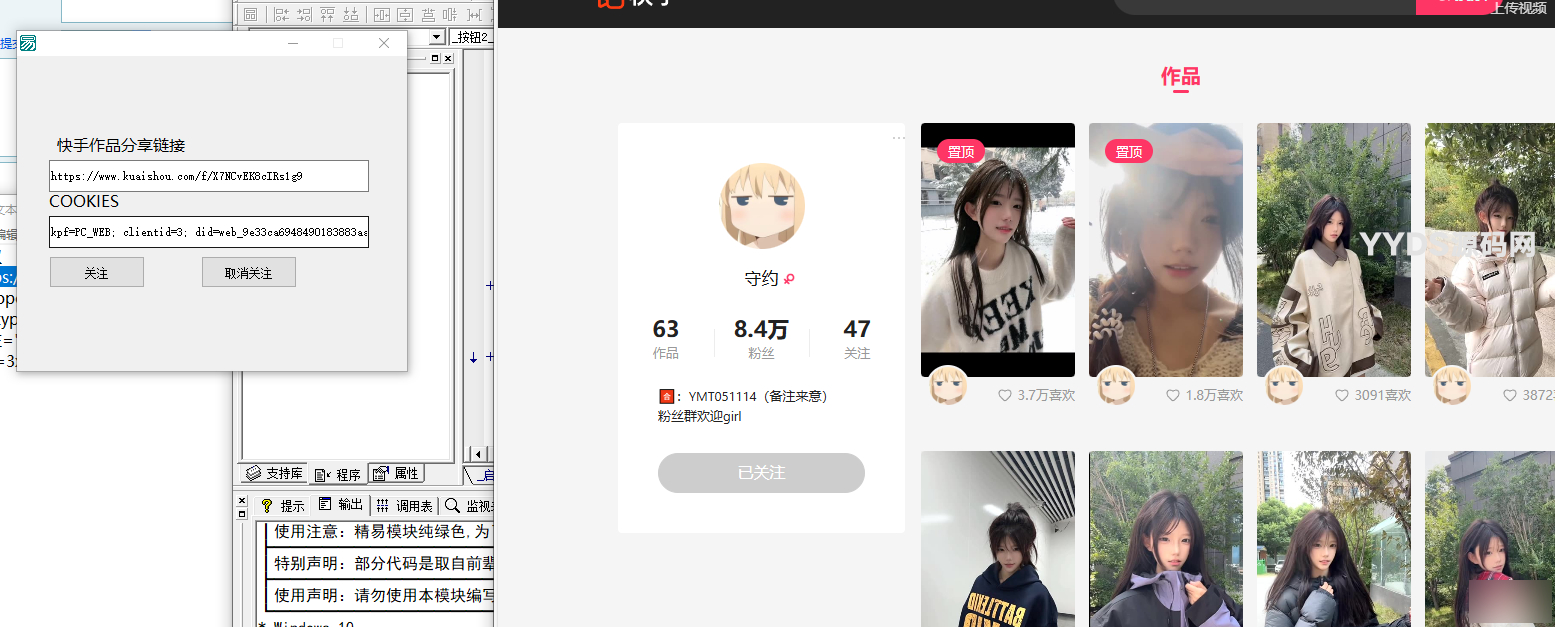Click the 使用声明 line in output panel

[x=383, y=596]
